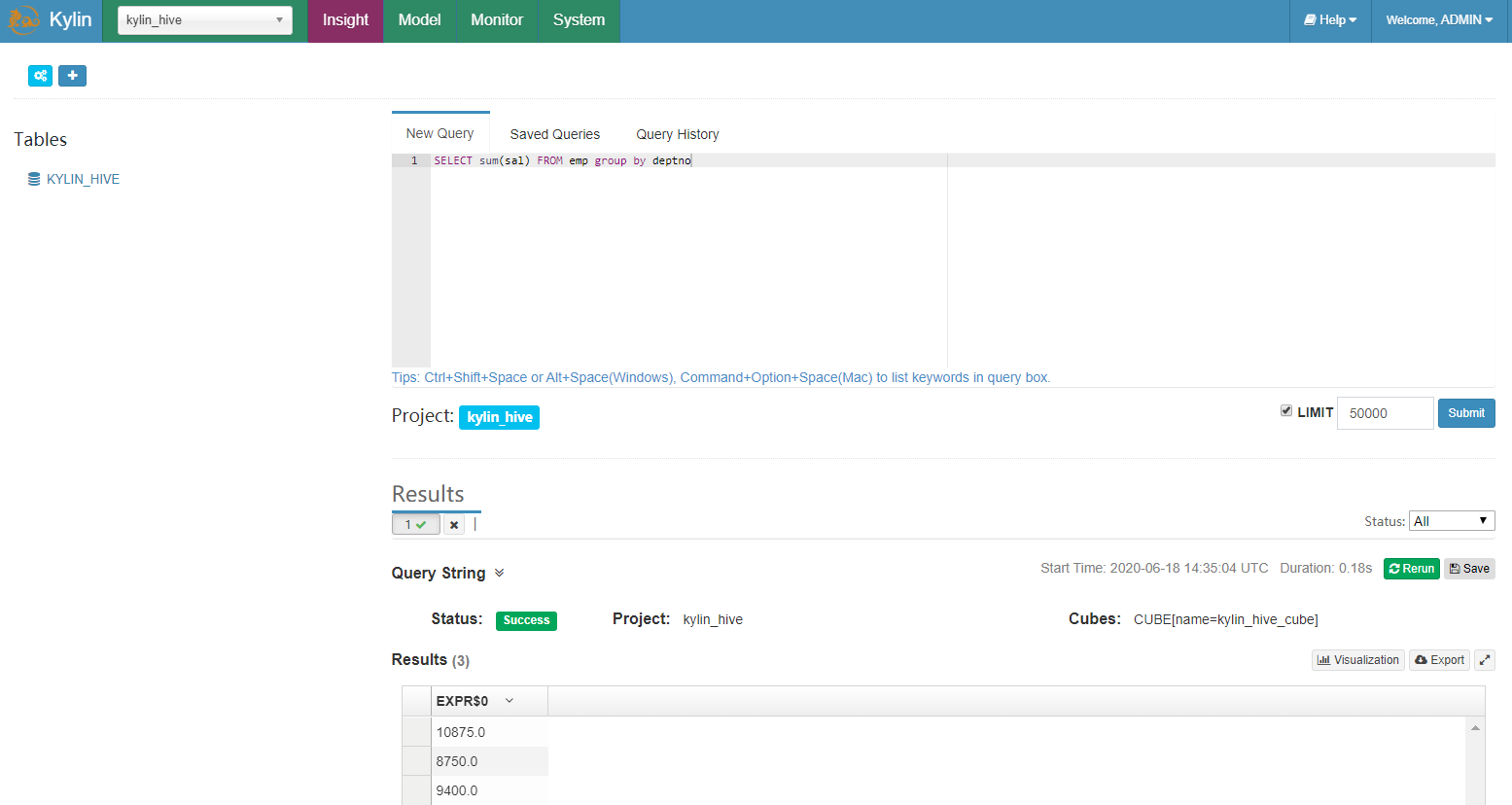Export the query results
The height and width of the screenshot is (805, 1512).
1439,660
